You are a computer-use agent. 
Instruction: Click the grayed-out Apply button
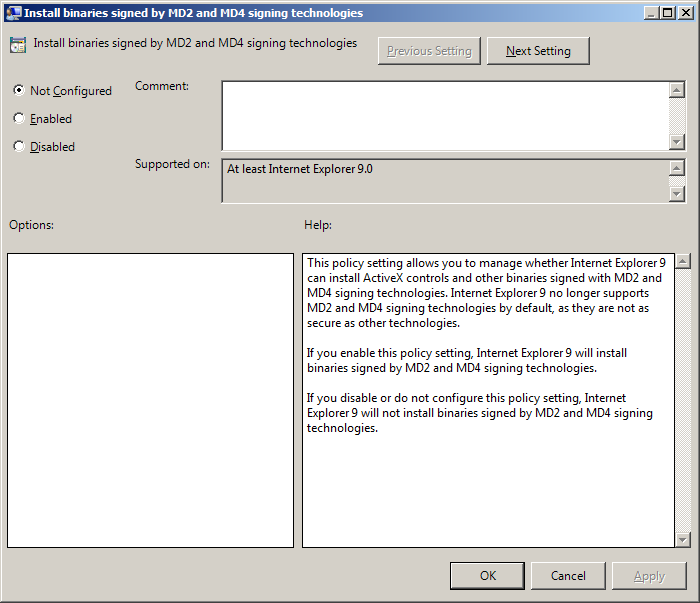649,575
